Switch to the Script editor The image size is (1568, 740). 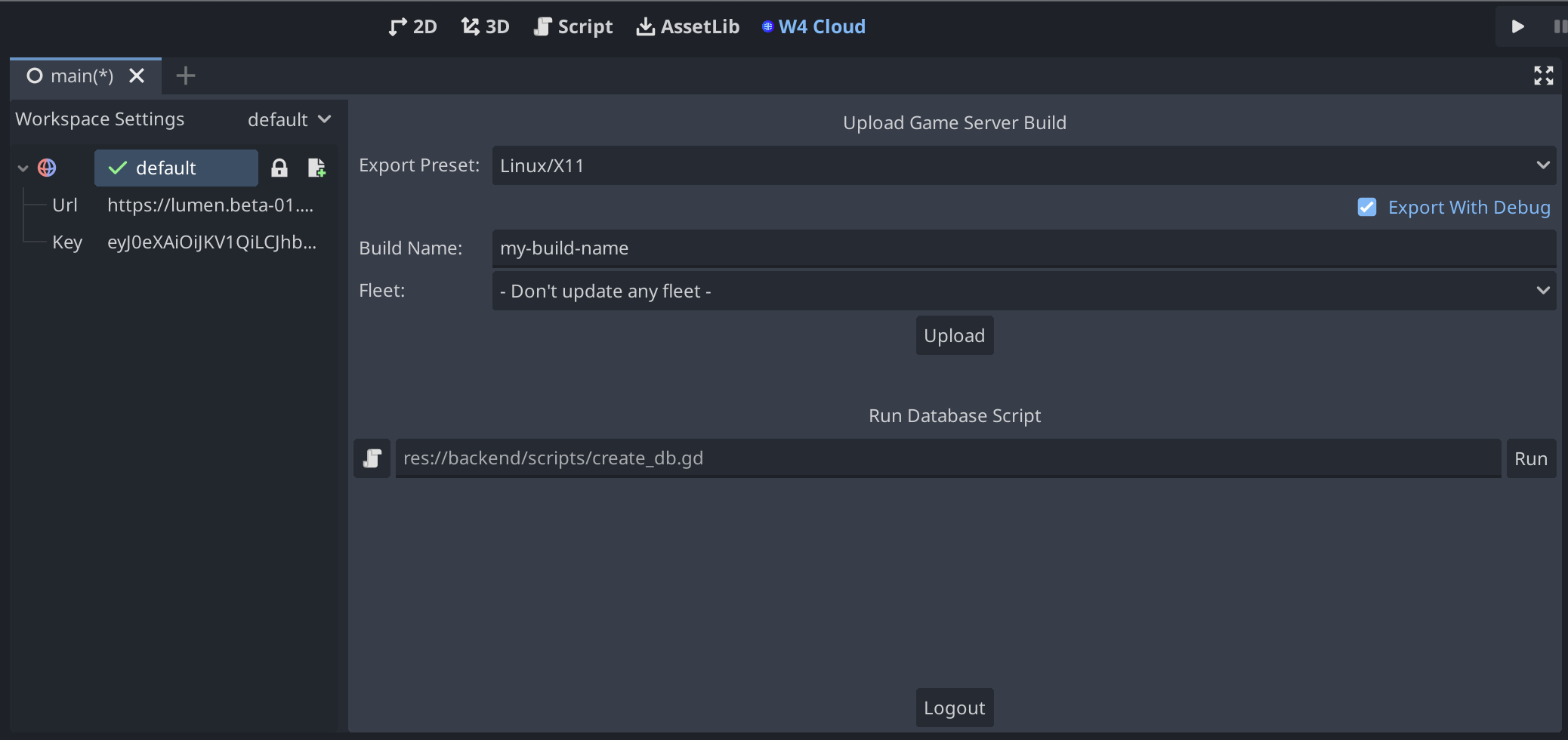[x=573, y=26]
